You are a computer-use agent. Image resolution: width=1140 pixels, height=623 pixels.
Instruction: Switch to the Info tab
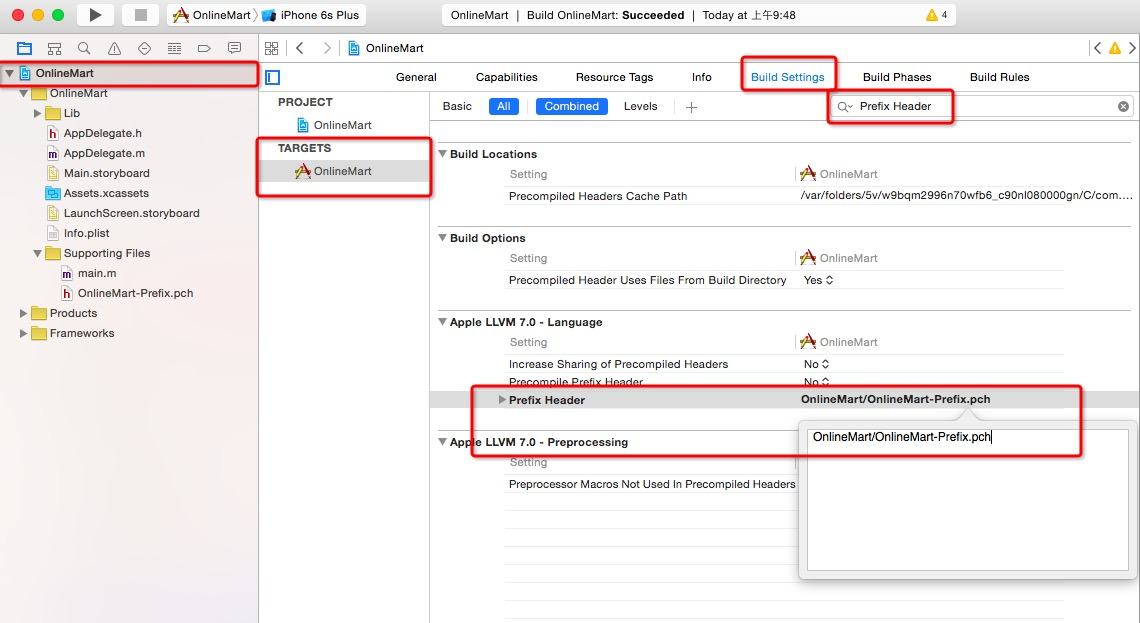click(x=702, y=77)
